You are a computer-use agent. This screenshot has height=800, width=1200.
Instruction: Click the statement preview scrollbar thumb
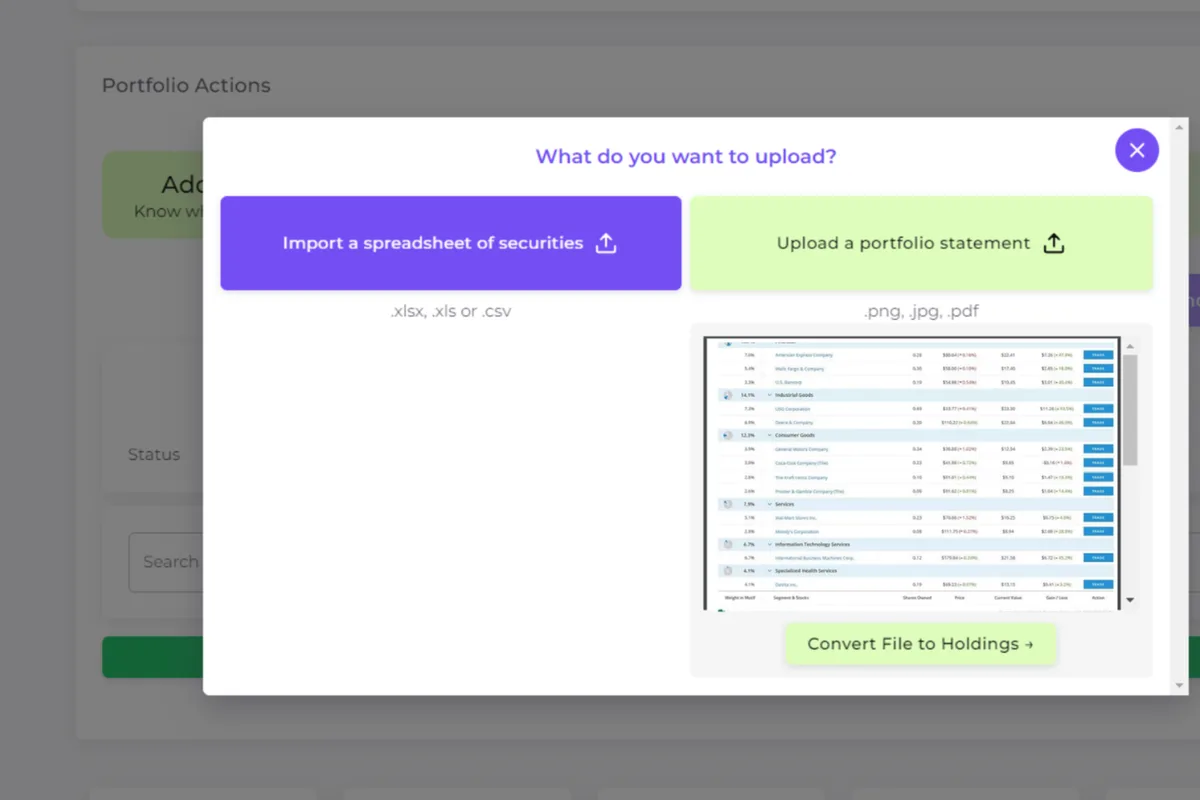(1130, 410)
